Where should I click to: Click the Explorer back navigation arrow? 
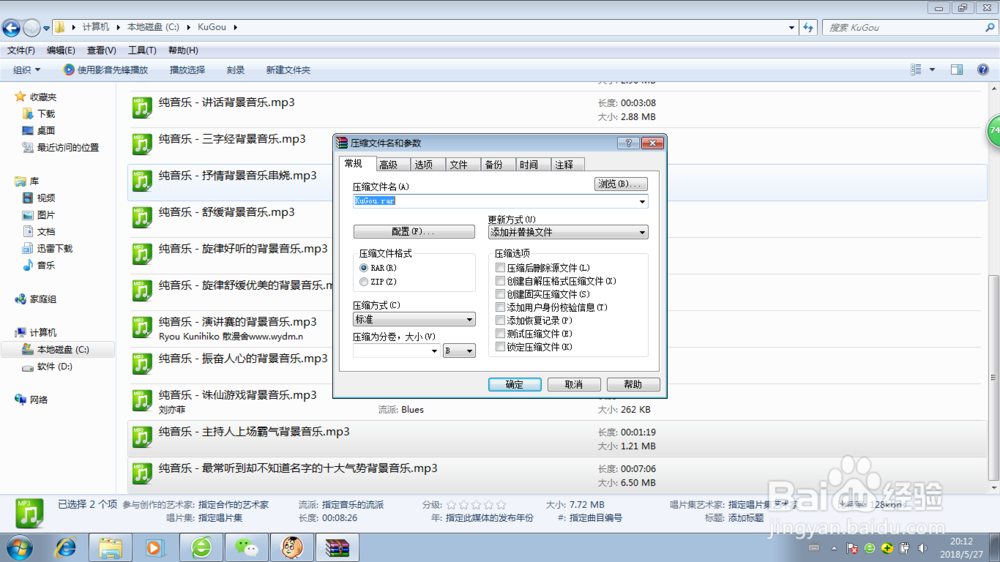pyautogui.click(x=11, y=27)
